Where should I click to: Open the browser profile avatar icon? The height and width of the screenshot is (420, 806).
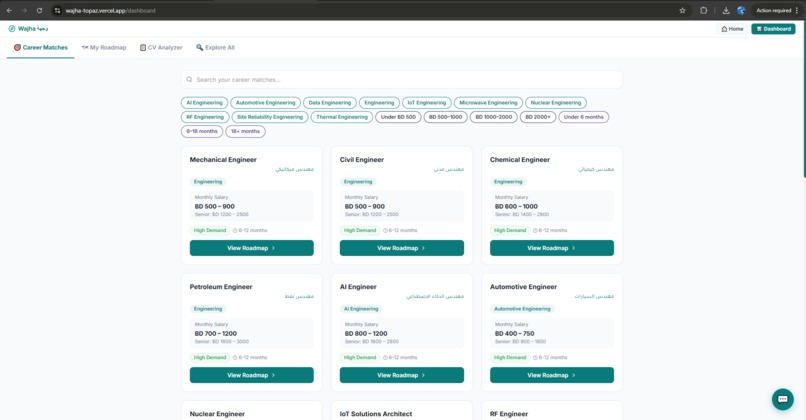pos(741,10)
